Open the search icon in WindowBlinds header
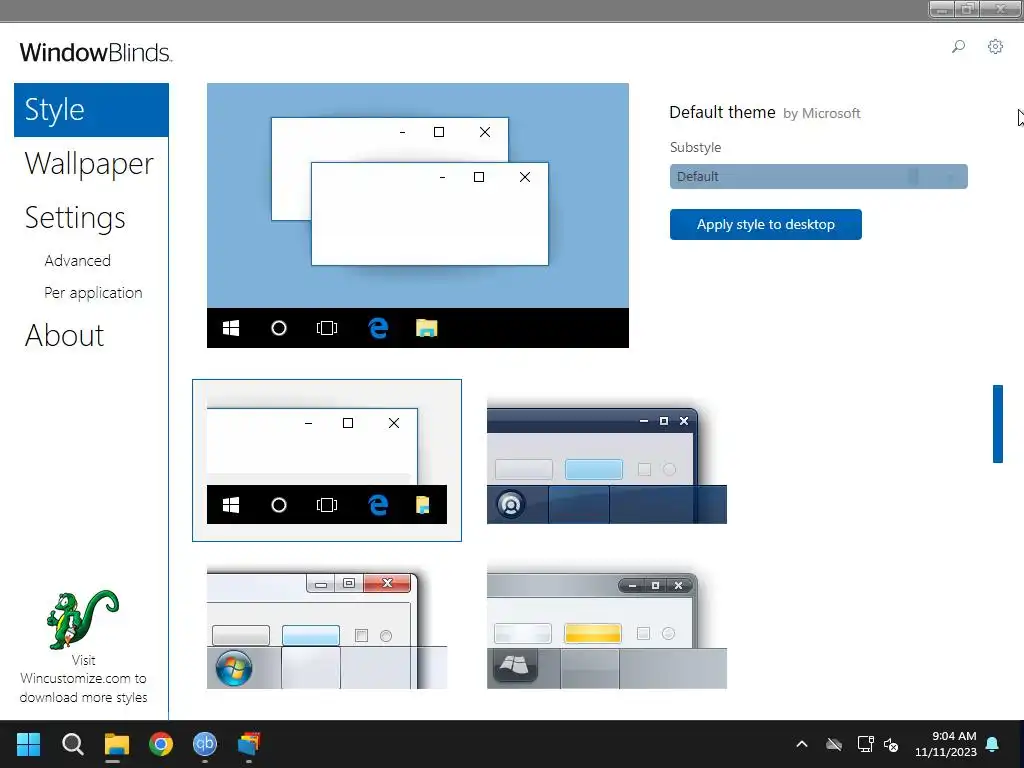Image resolution: width=1024 pixels, height=768 pixels. click(x=958, y=46)
